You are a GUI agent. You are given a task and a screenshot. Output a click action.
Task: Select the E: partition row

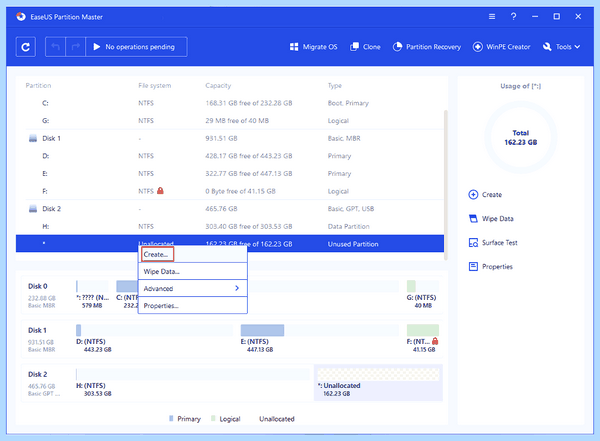pyautogui.click(x=230, y=173)
